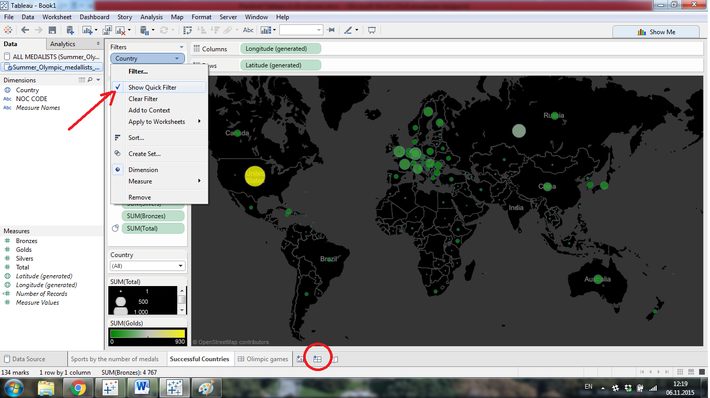This screenshot has height=398, width=710.
Task: Click the SUM(Total) legend scrollbar down arrow
Action: coord(182,310)
